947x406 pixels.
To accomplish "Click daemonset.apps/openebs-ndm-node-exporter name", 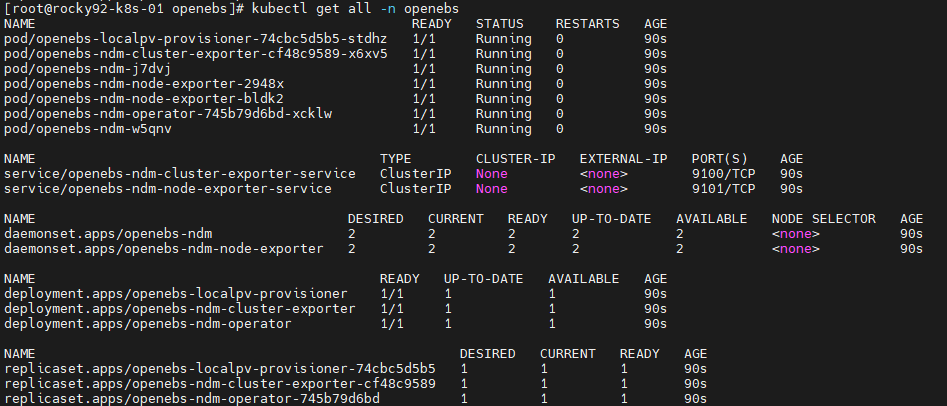I will pos(164,249).
